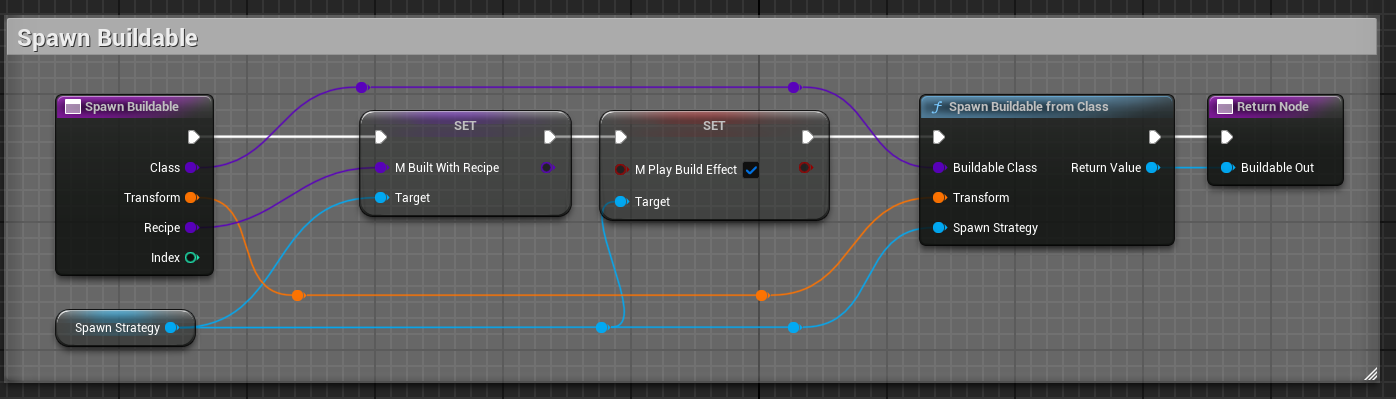Select the Spawn Buildable from Class node title
The image size is (1396, 399).
(x=1028, y=107)
